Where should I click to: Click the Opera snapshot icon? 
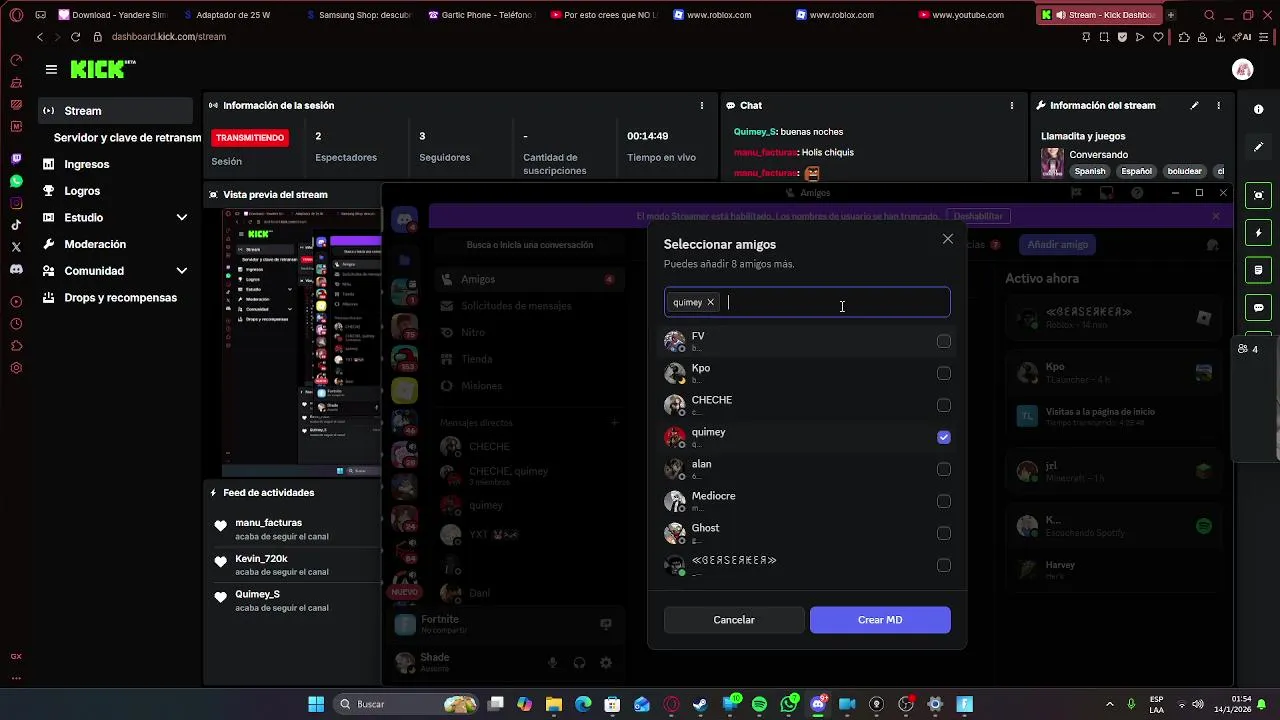click(x=1104, y=37)
